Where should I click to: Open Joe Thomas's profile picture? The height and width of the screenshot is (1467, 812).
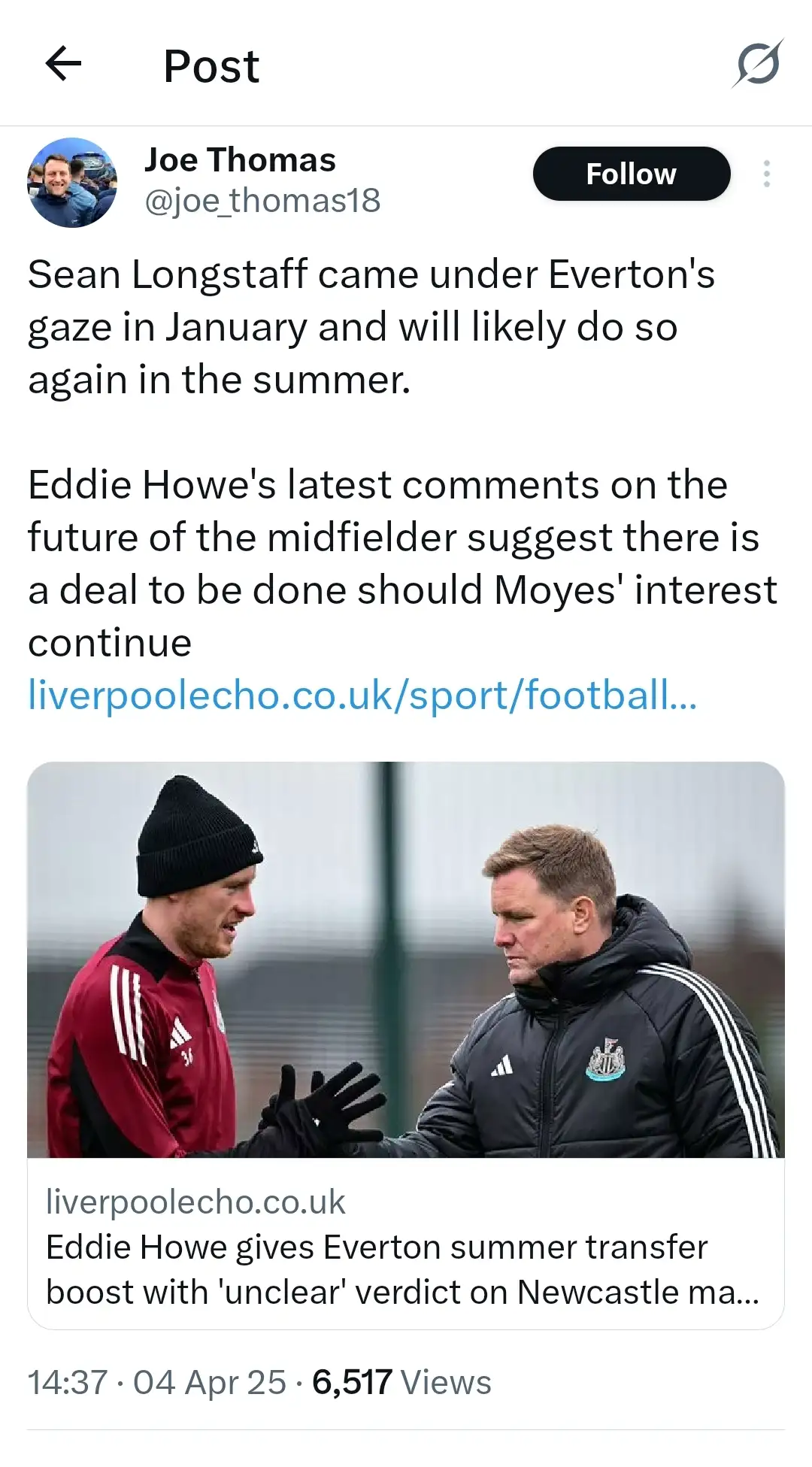(x=72, y=182)
